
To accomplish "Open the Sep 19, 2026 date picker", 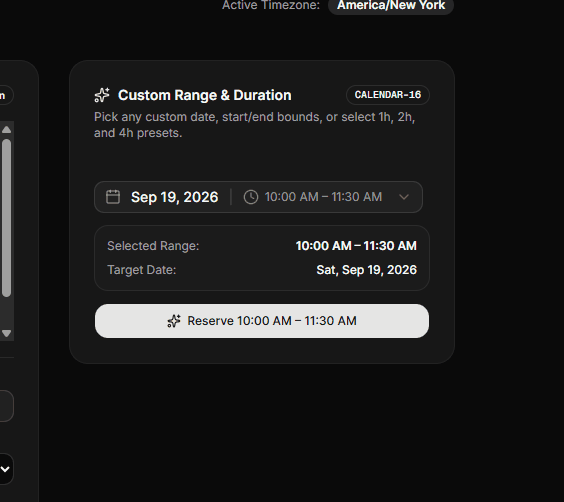I will [x=174, y=197].
